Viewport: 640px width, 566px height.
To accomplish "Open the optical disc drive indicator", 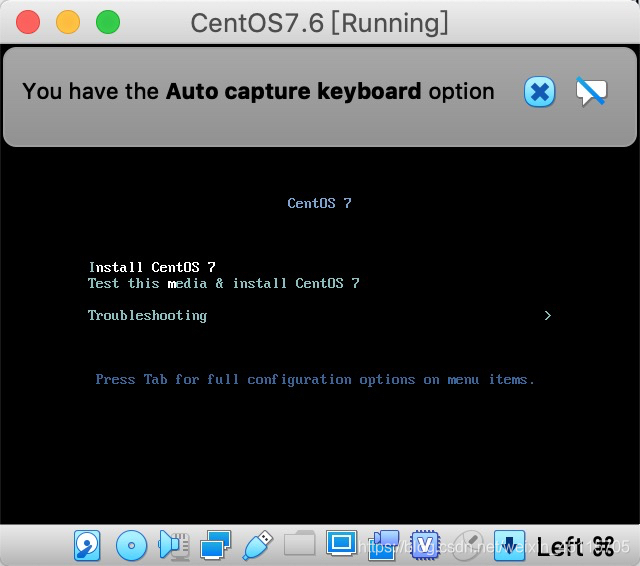I will 131,545.
